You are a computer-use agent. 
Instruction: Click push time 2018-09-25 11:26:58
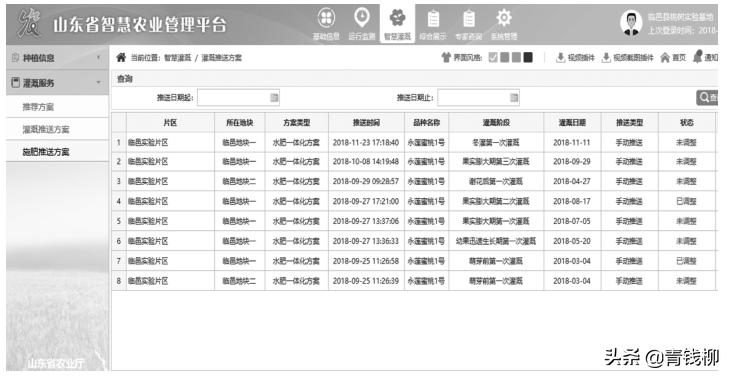(x=366, y=261)
